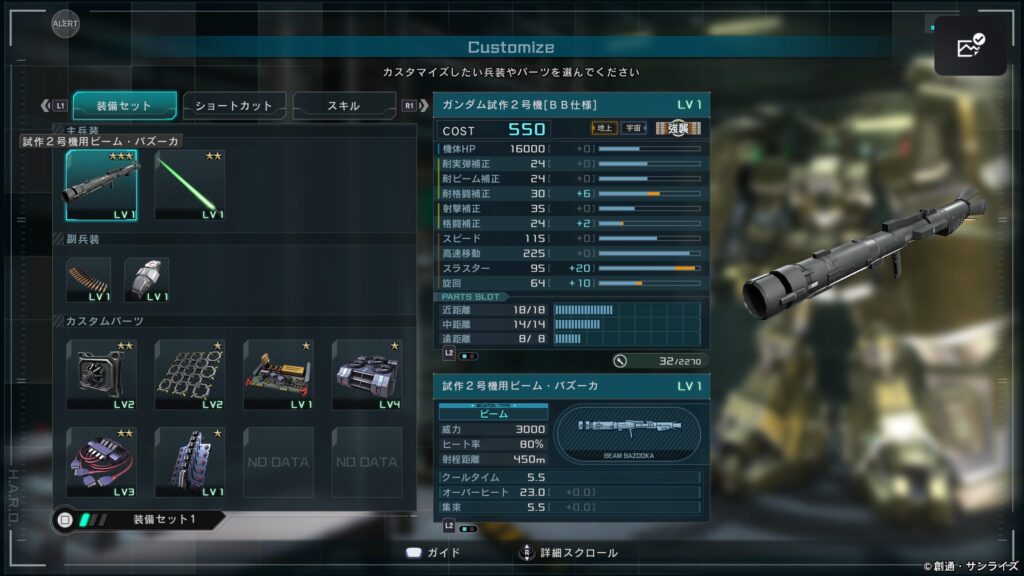Select the LV4 thruster pack custom part
Image resolution: width=1024 pixels, height=576 pixels.
[x=367, y=374]
